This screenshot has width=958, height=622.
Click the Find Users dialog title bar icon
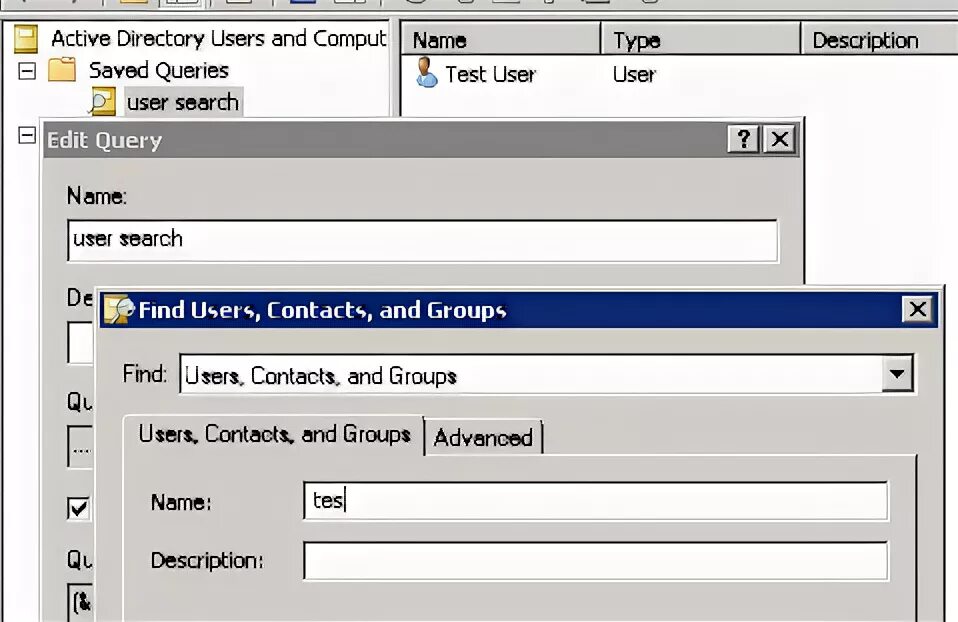pos(119,310)
